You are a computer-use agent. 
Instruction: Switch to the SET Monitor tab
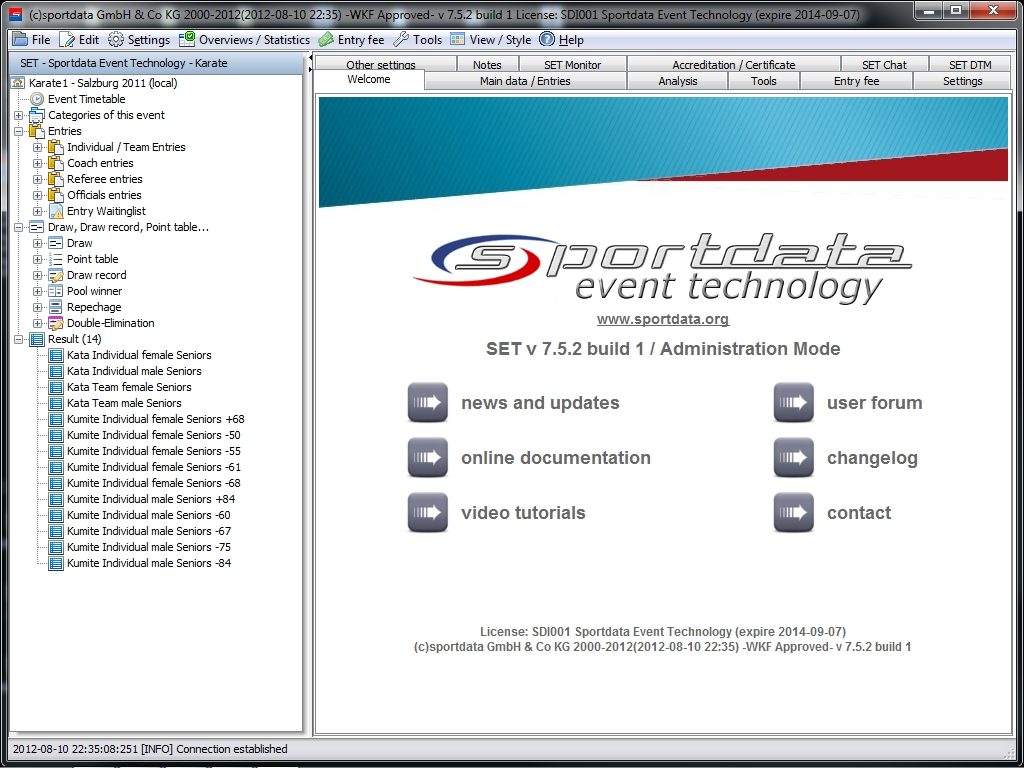pos(573,64)
